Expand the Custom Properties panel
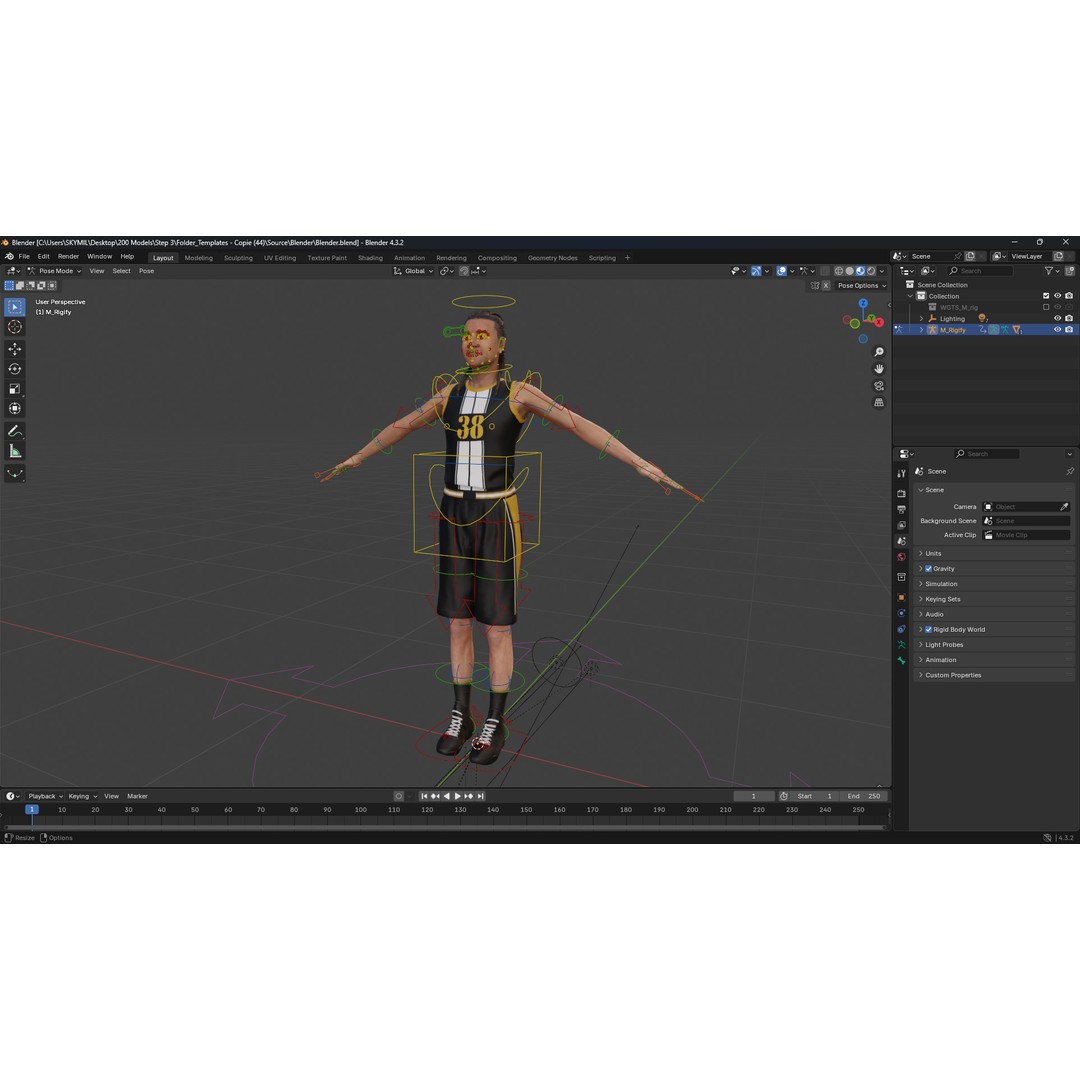 [x=993, y=675]
